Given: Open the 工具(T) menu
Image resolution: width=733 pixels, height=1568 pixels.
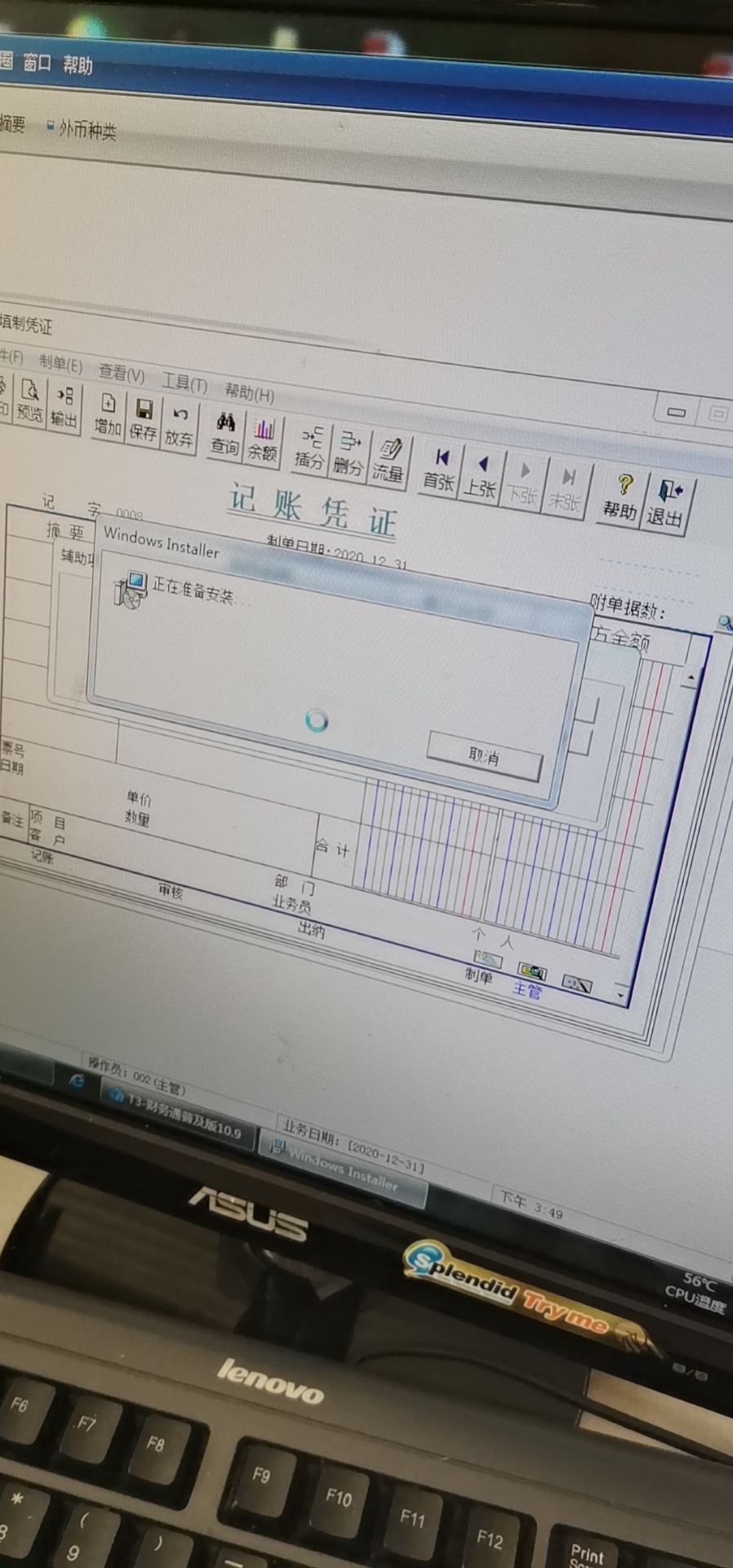Looking at the screenshot, I should coord(184,383).
